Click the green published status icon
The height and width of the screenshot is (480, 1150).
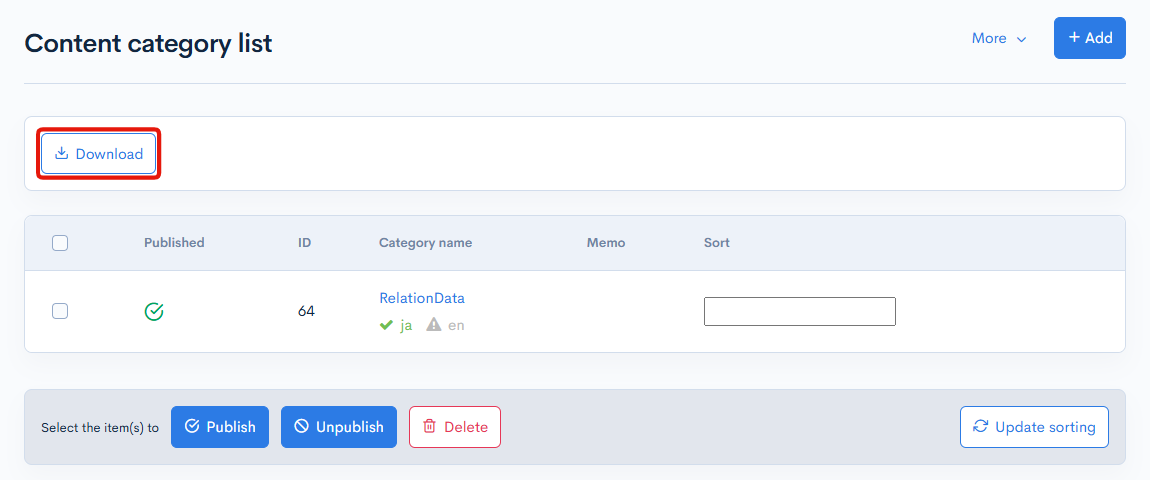tap(154, 312)
